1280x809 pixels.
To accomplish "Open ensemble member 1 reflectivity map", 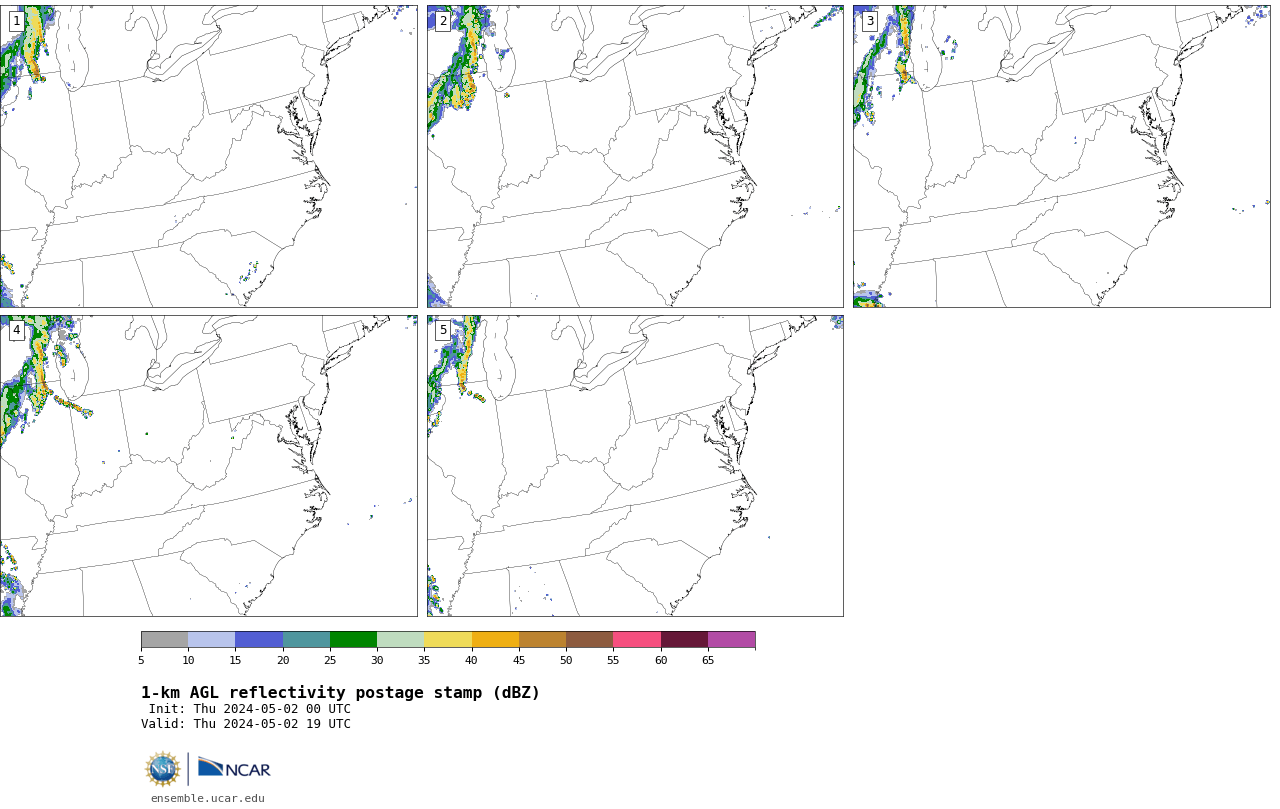I will point(209,156).
